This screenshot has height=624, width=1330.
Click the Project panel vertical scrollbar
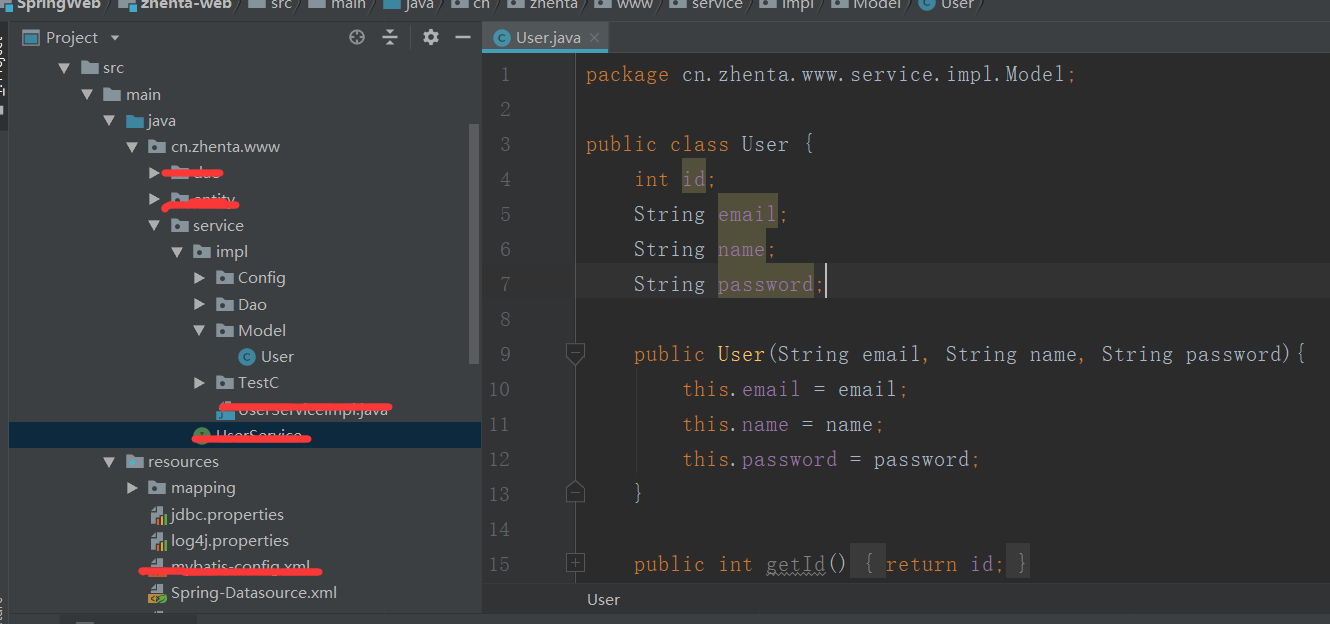475,244
